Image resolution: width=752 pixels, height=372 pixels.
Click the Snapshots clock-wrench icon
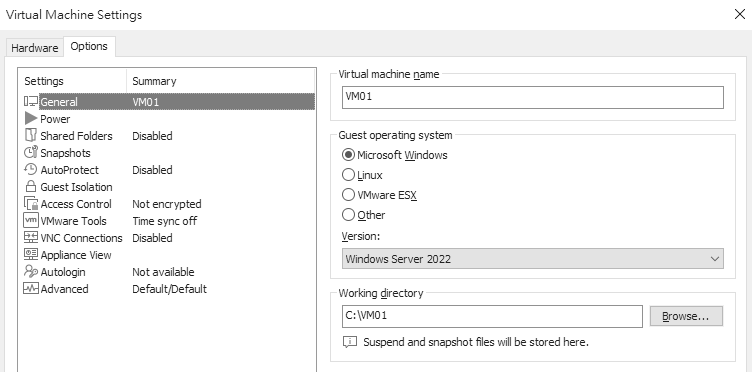[x=31, y=152]
